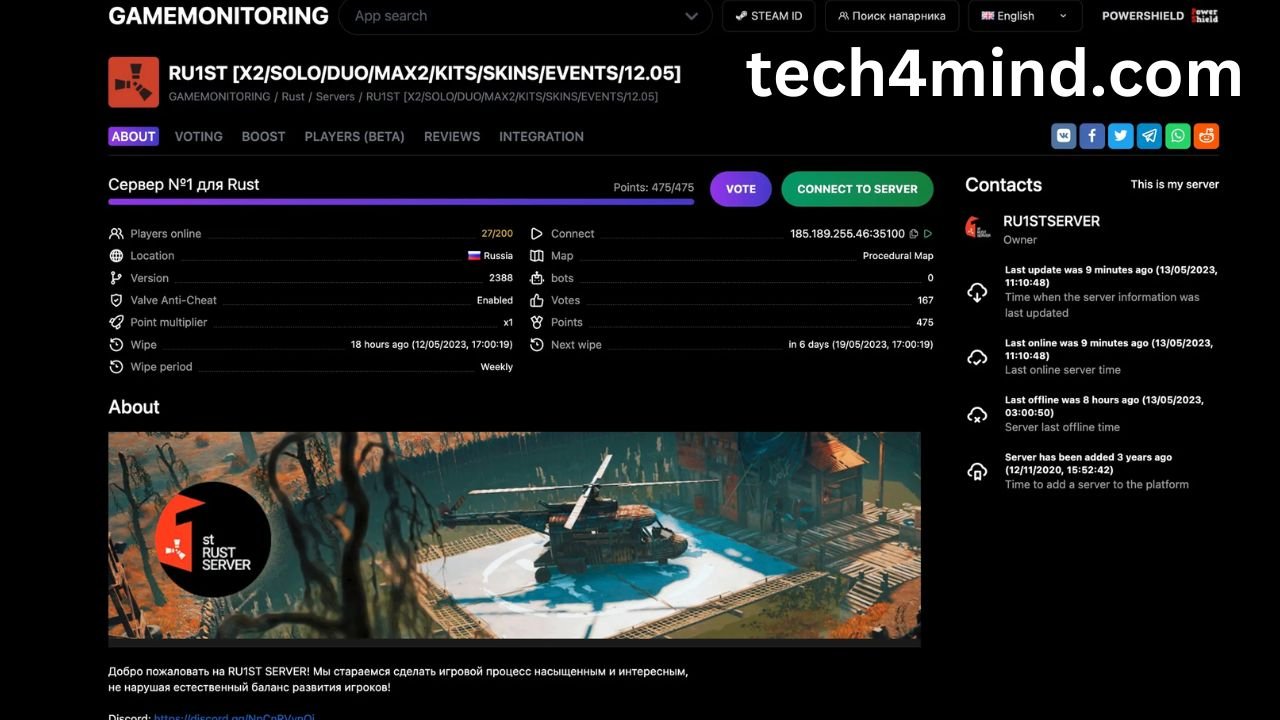Screen dimensions: 1280x720
Task: Share the server on Reddit
Action: 1207,136
